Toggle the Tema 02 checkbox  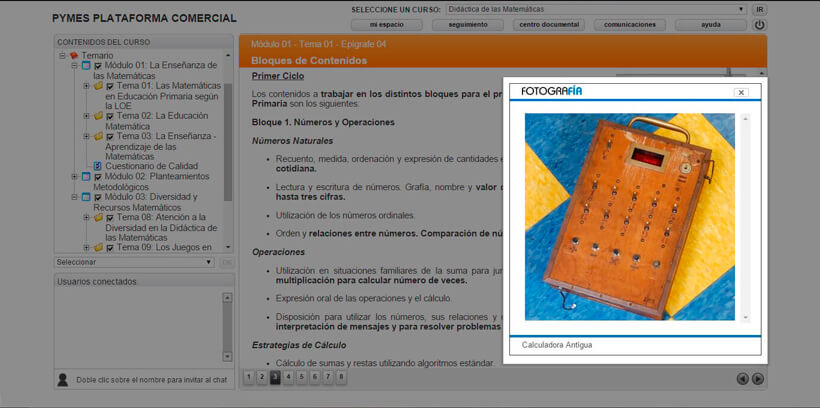(110, 117)
